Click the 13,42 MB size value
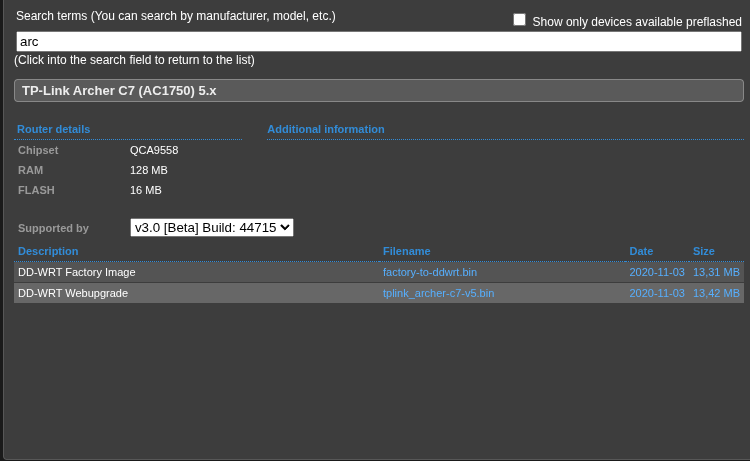 pos(716,293)
